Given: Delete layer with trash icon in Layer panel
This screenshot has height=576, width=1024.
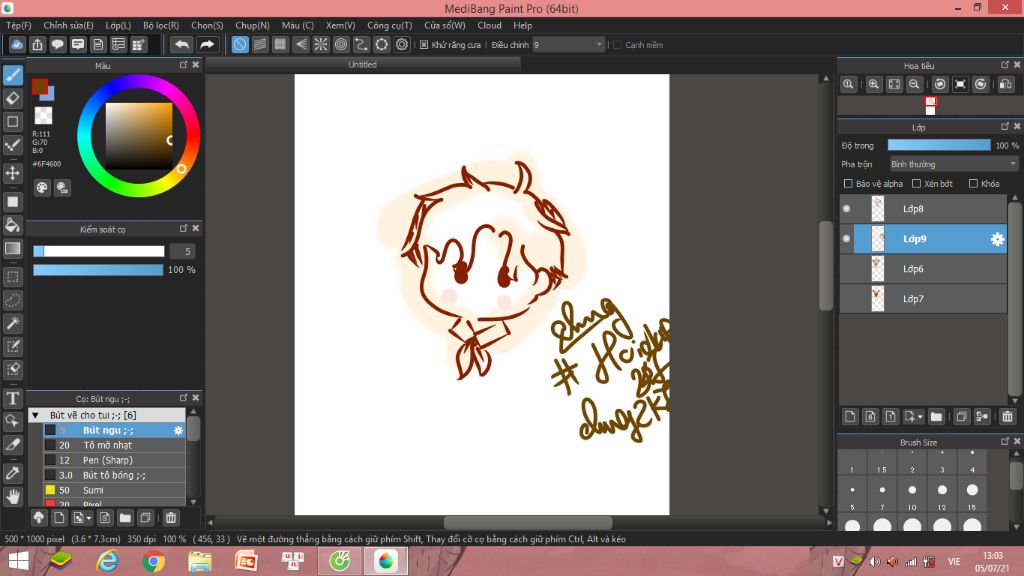Looking at the screenshot, I should tap(1007, 417).
